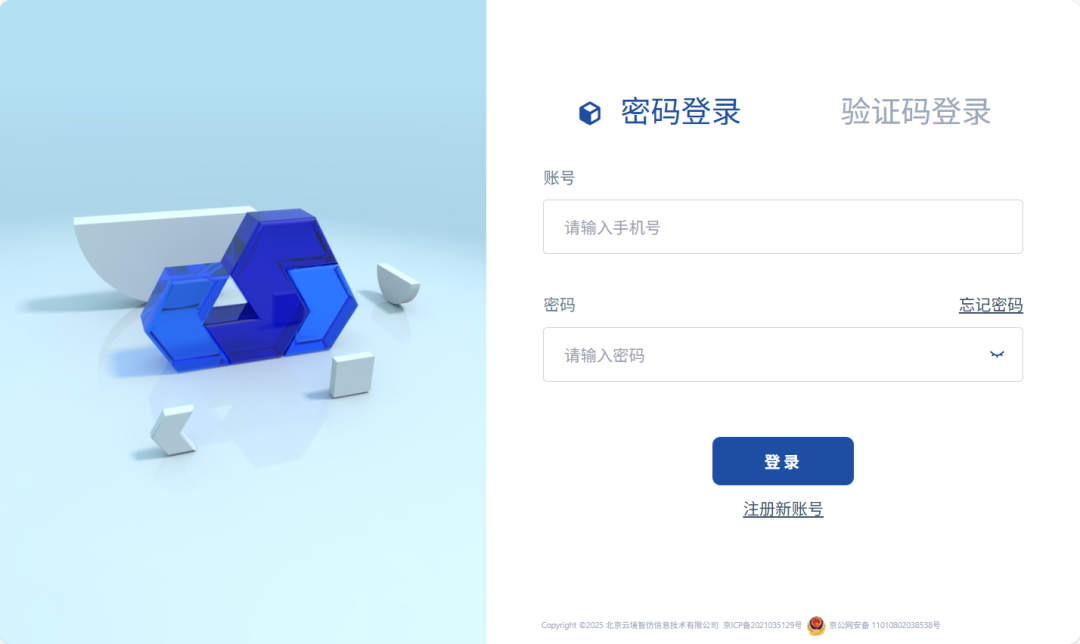Open the 注册新账号 link
The image size is (1080, 644).
783,509
